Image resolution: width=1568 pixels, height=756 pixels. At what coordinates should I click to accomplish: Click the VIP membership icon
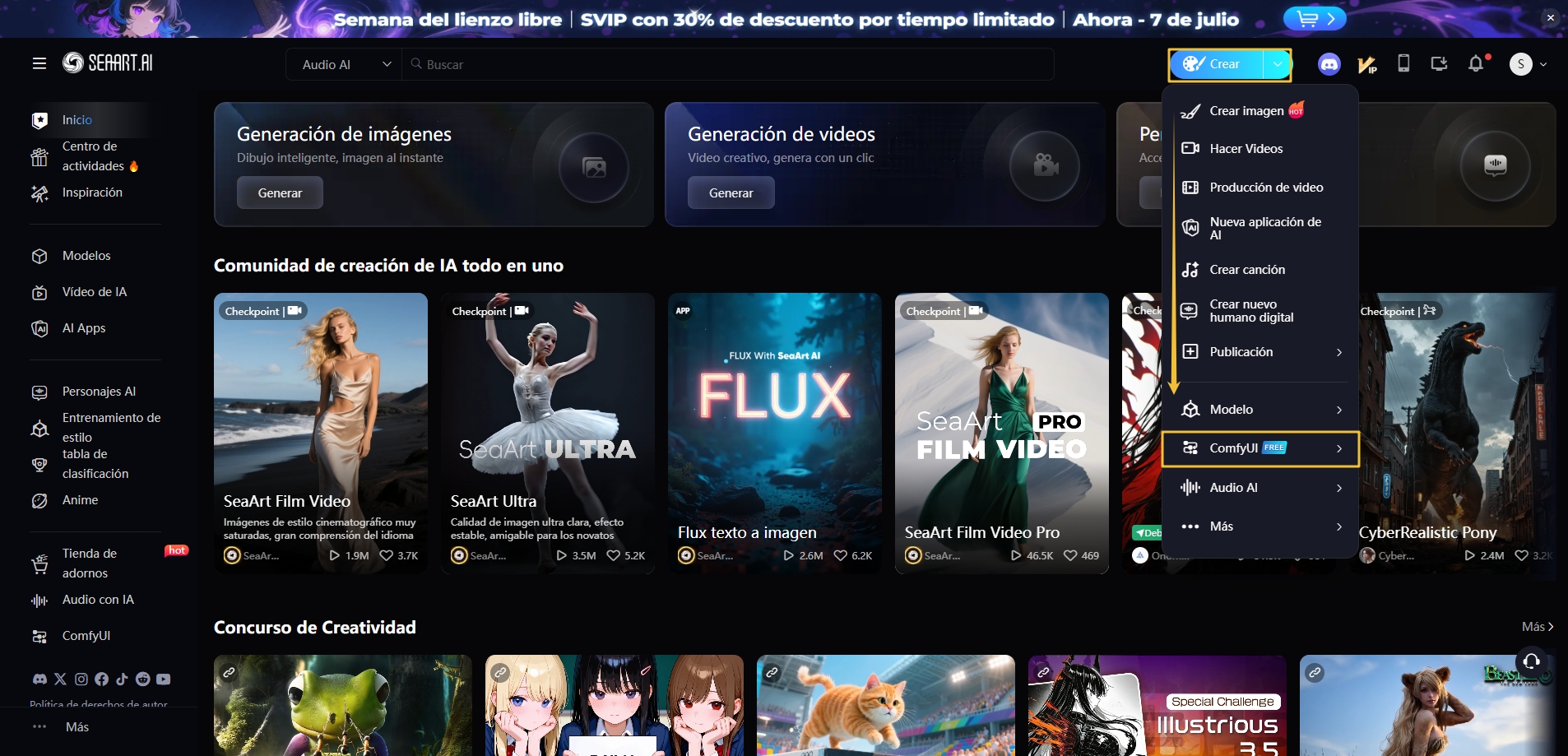click(x=1366, y=64)
